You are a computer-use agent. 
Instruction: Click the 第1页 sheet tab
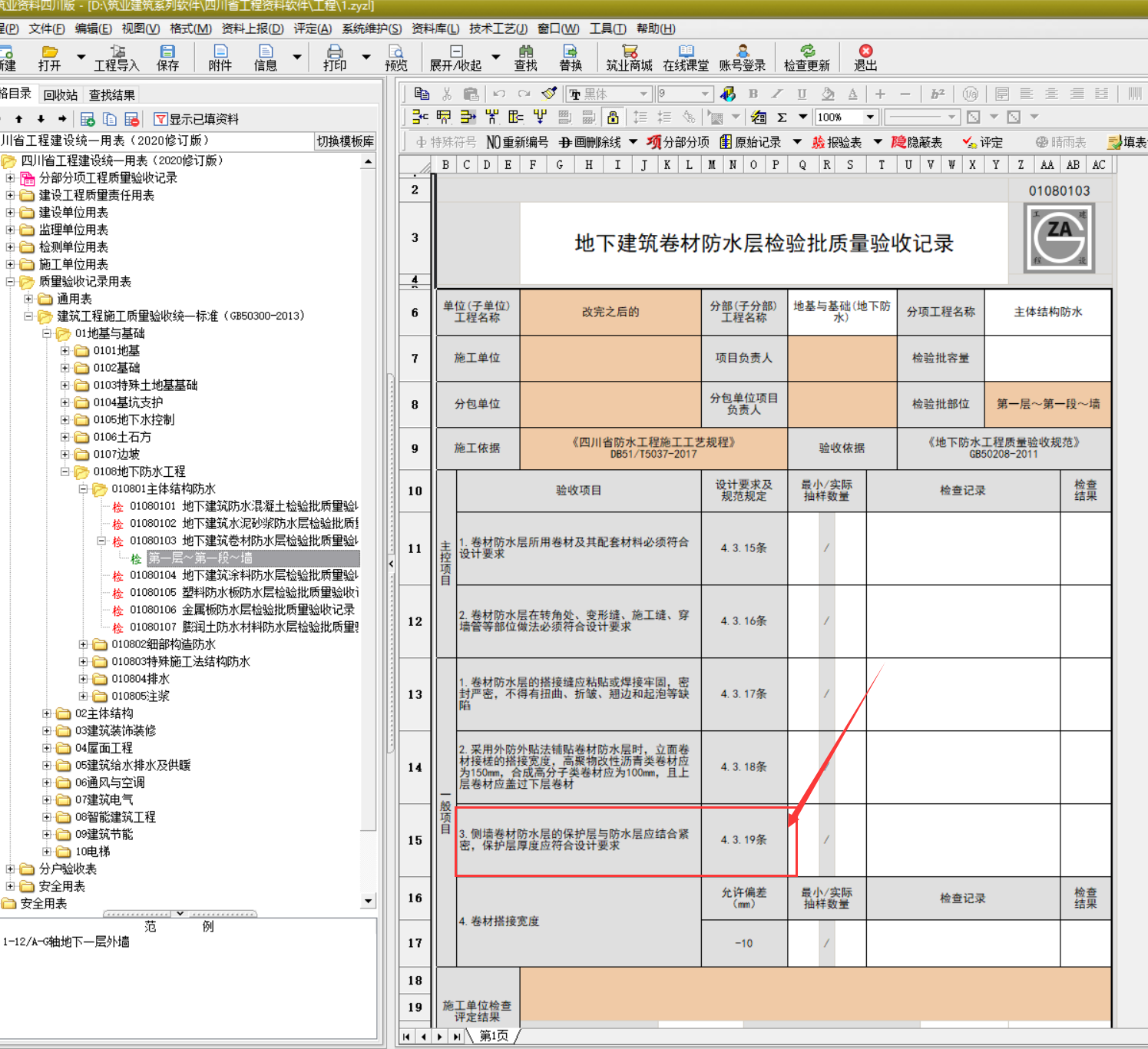point(494,1036)
